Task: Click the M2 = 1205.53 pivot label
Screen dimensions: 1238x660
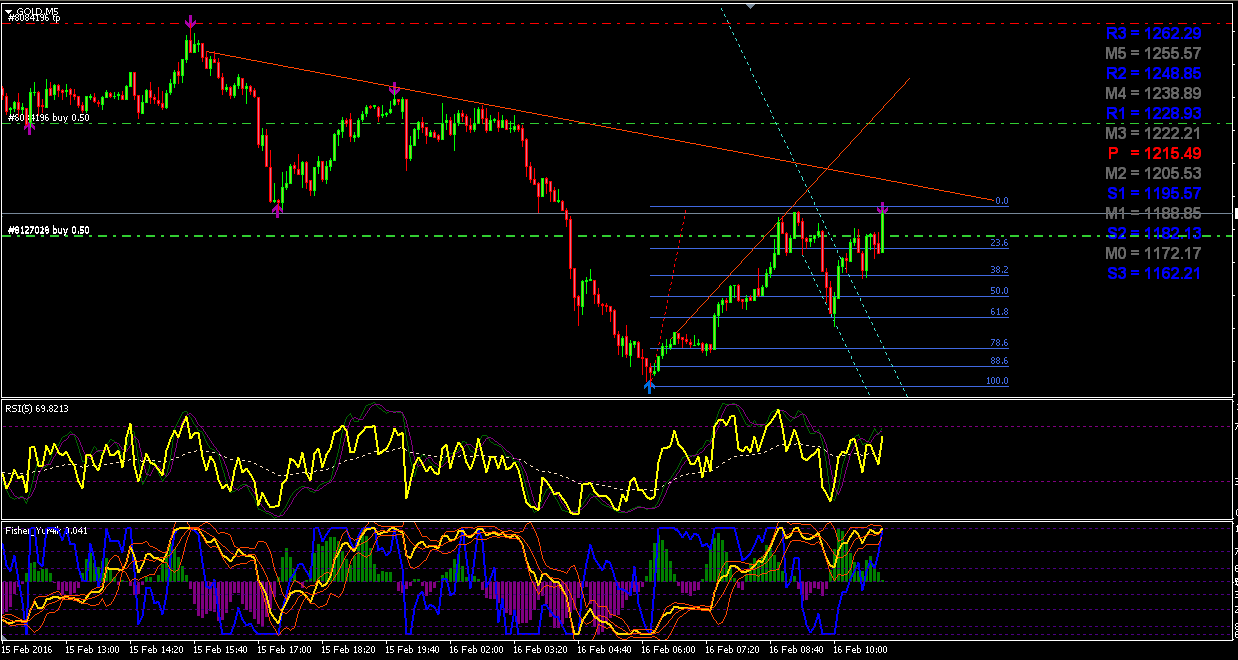Action: [1154, 174]
